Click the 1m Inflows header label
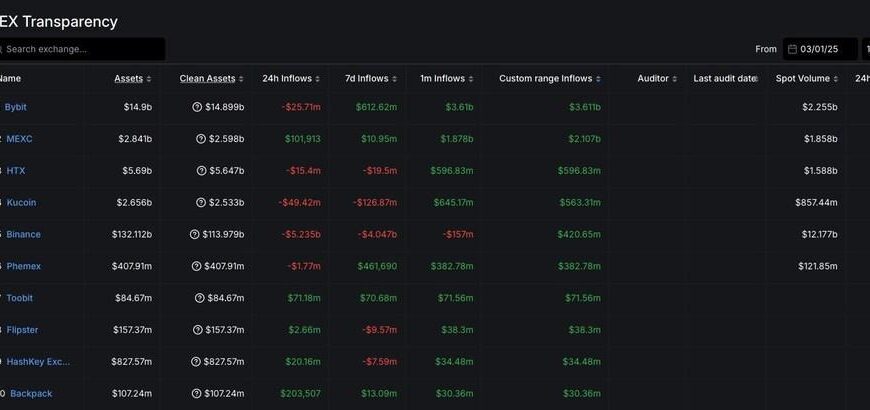 pos(442,79)
